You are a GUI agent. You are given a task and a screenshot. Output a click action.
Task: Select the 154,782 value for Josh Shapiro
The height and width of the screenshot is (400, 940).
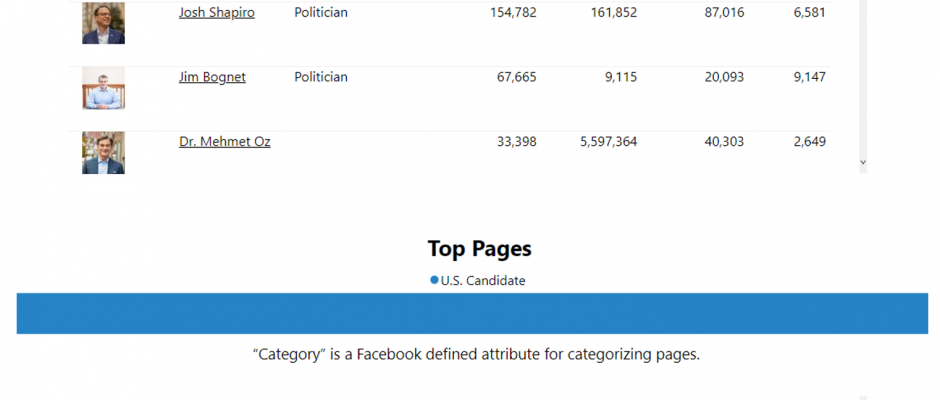point(513,13)
